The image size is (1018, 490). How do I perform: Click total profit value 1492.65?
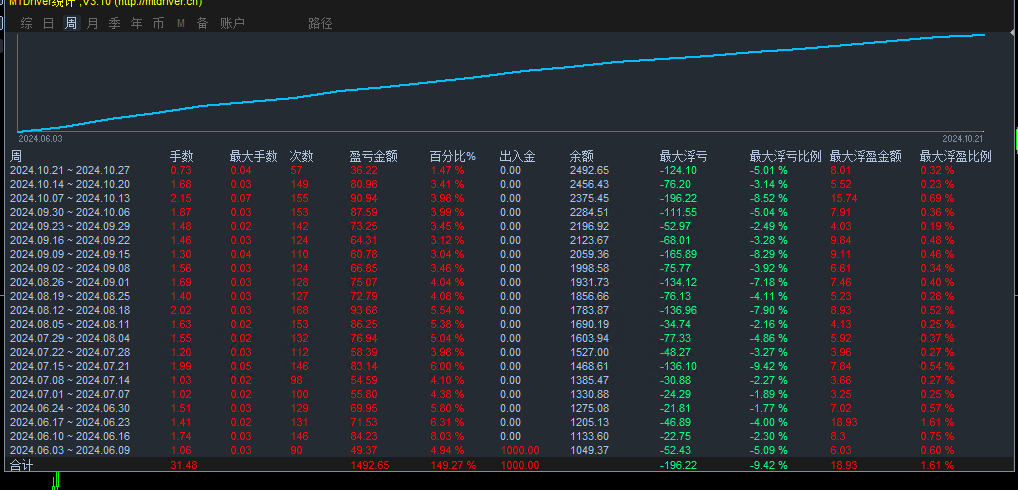[369, 465]
